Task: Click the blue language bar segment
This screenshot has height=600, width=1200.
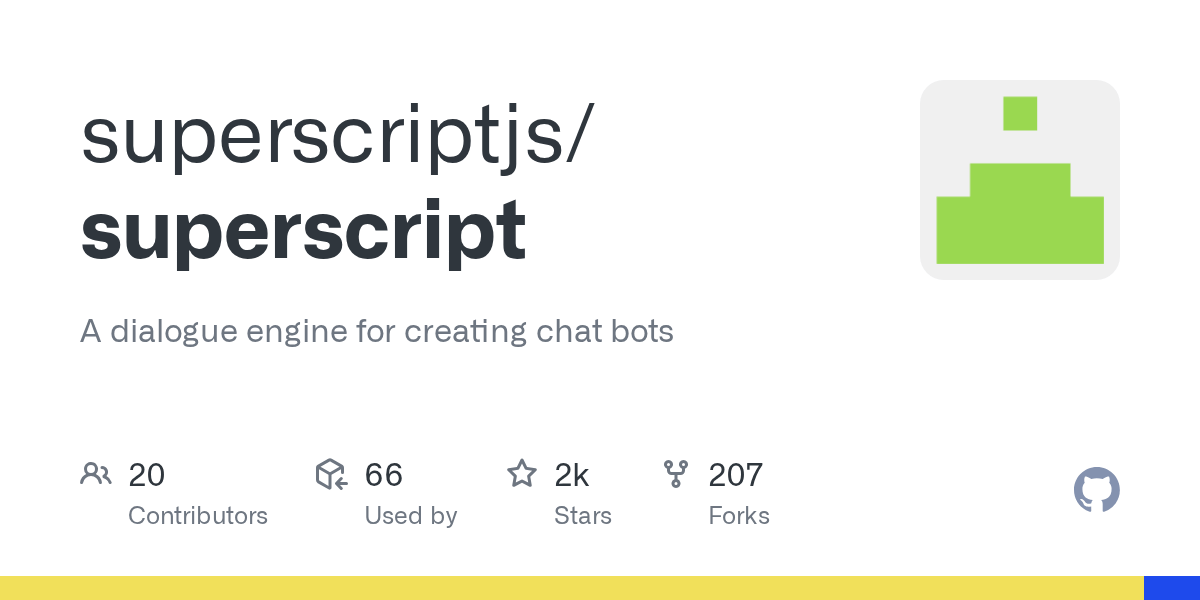Action: click(1171, 588)
